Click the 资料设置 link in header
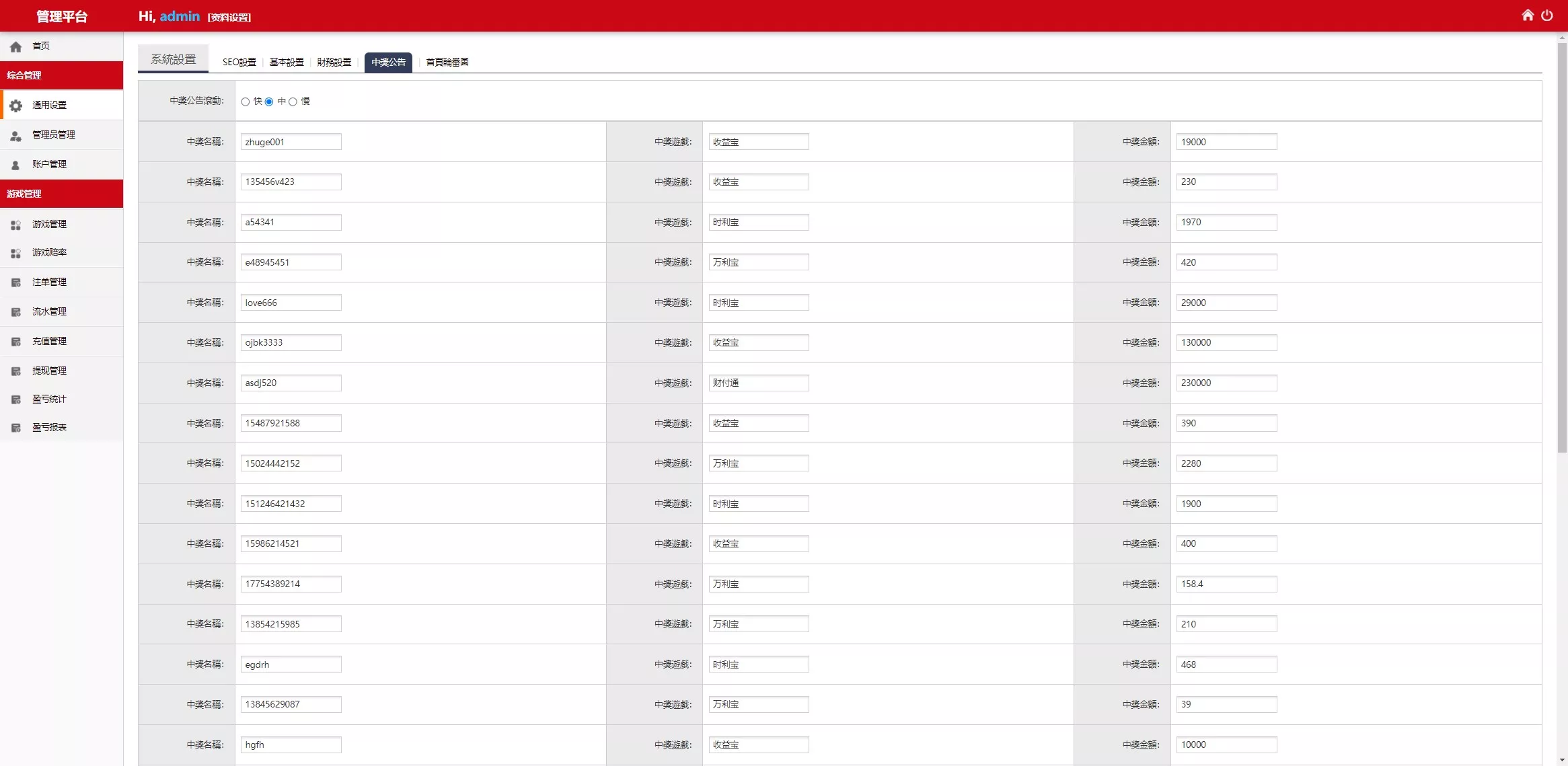The height and width of the screenshot is (766, 1568). tap(229, 17)
